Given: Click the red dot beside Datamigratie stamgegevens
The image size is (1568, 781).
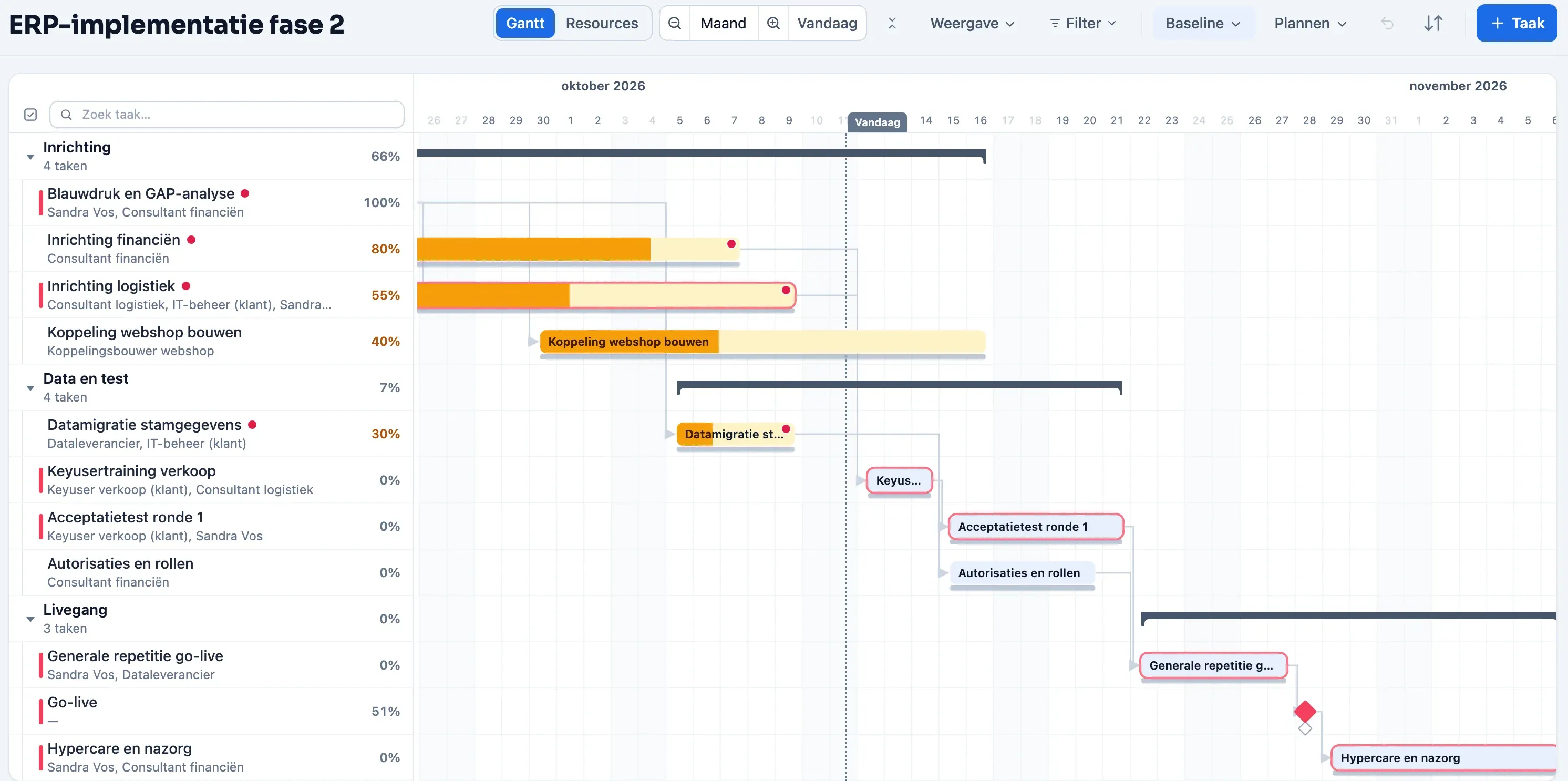Looking at the screenshot, I should pos(252,424).
